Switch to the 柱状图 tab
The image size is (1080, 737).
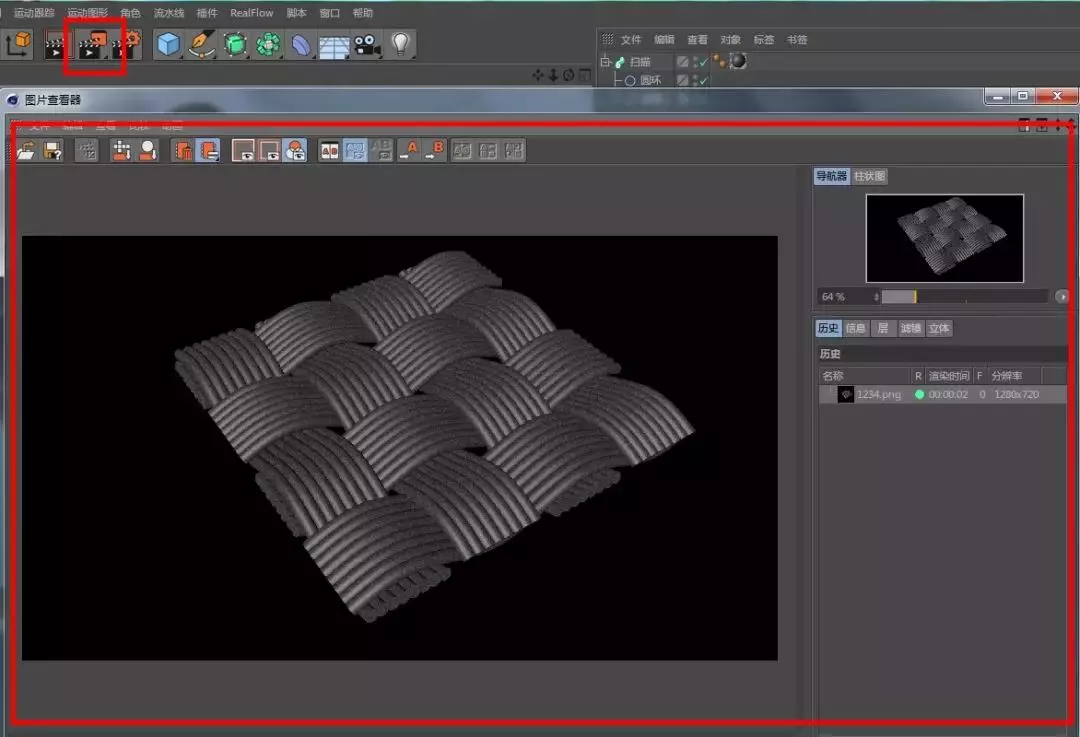coord(869,176)
